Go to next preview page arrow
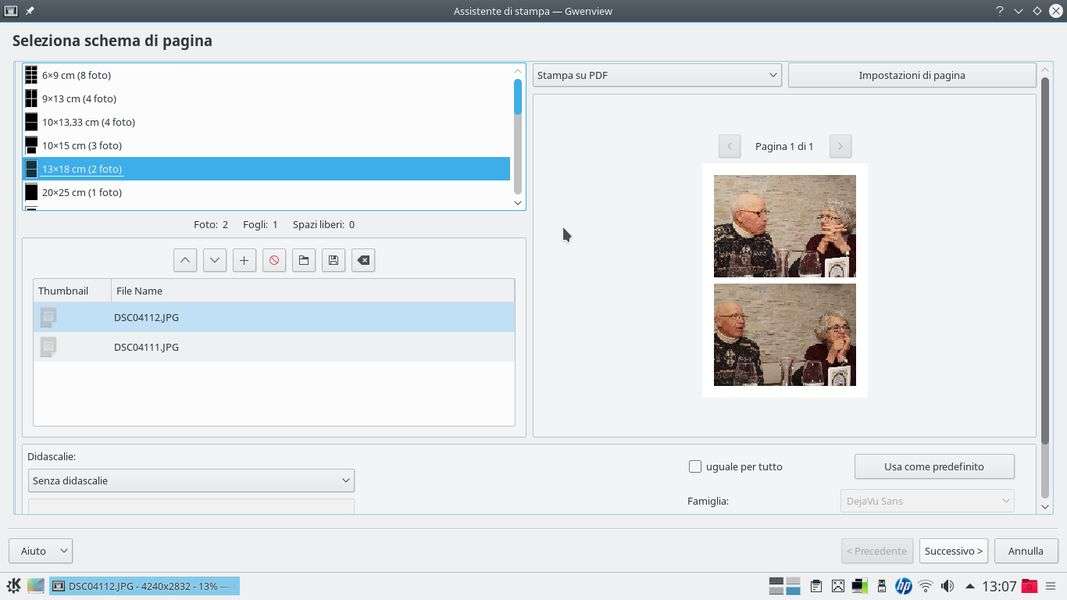This screenshot has height=600, width=1067. pos(840,146)
